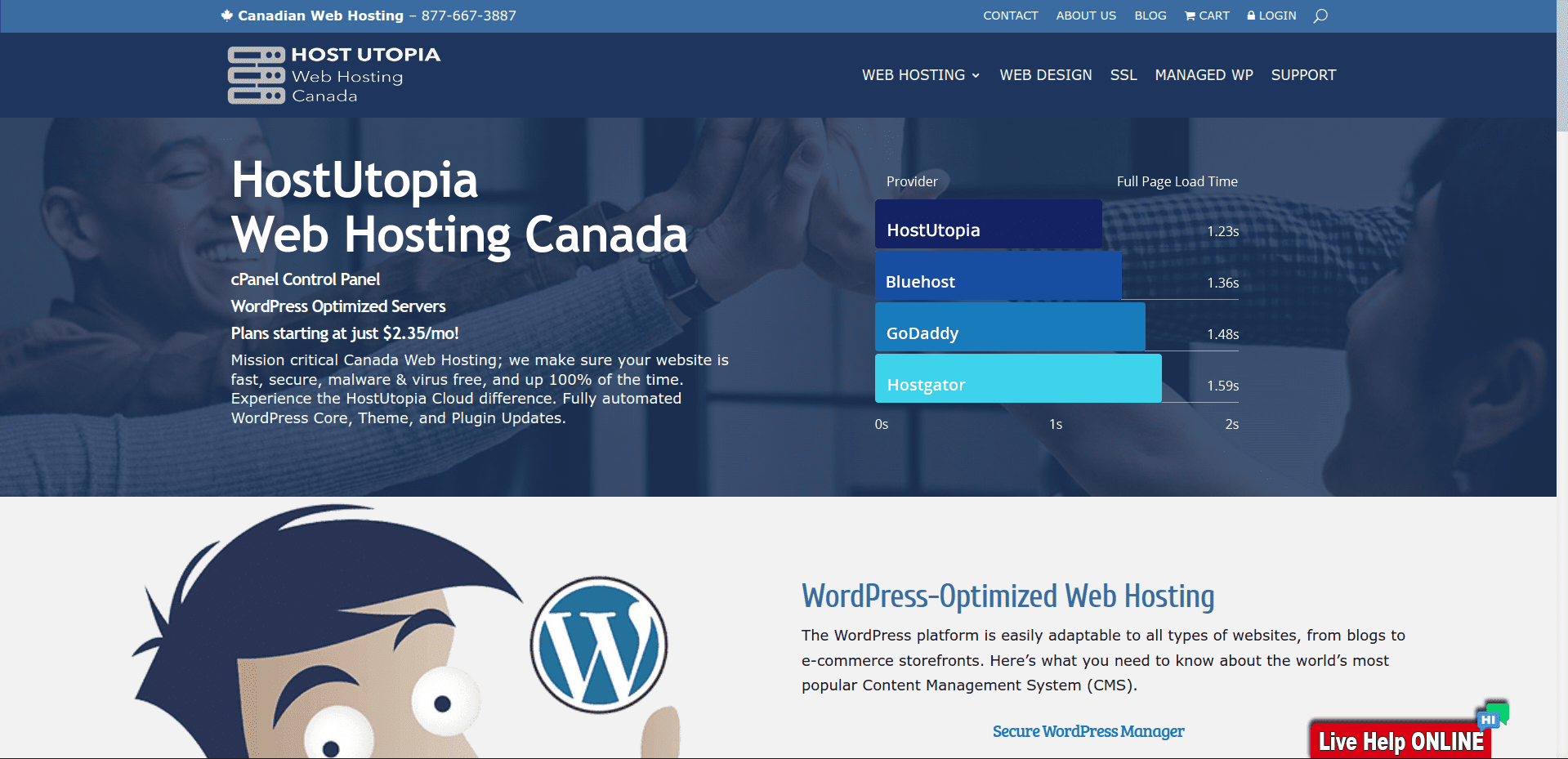Viewport: 1568px width, 759px height.
Task: Open the Login link
Action: click(x=1271, y=16)
